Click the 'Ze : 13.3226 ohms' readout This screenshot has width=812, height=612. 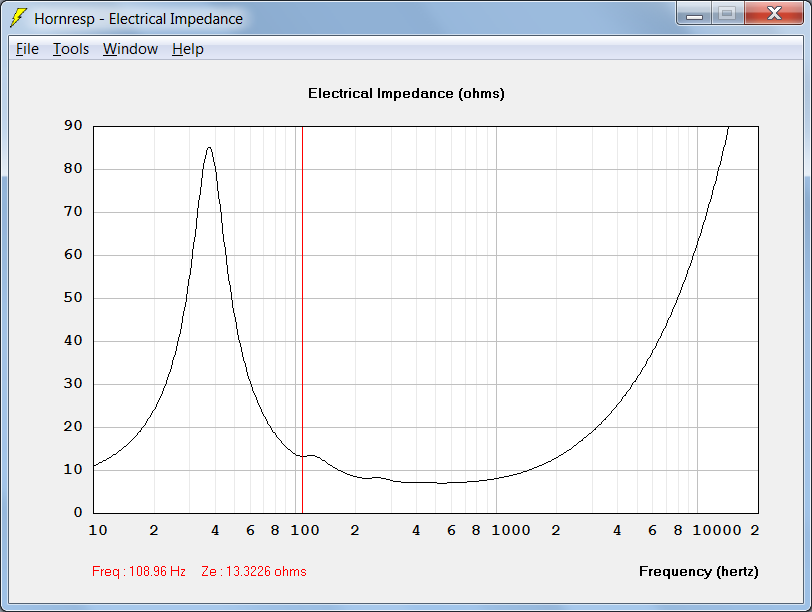tap(254, 571)
